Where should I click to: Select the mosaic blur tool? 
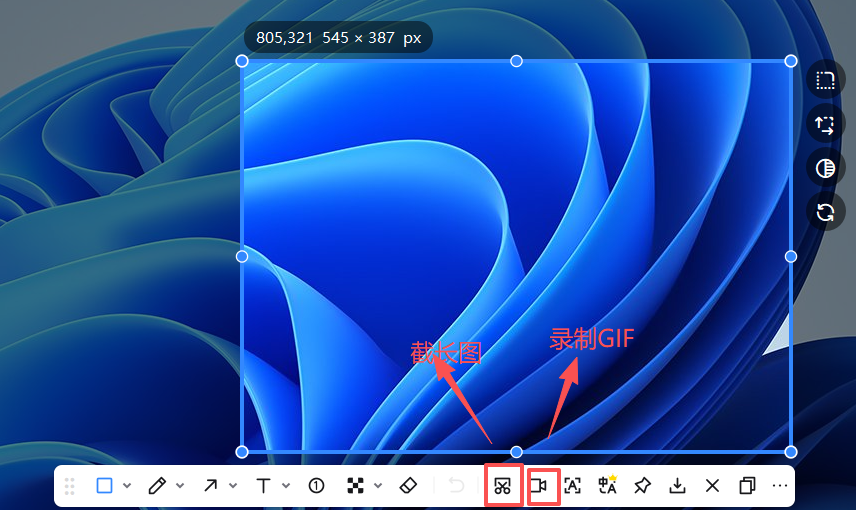tap(355, 485)
